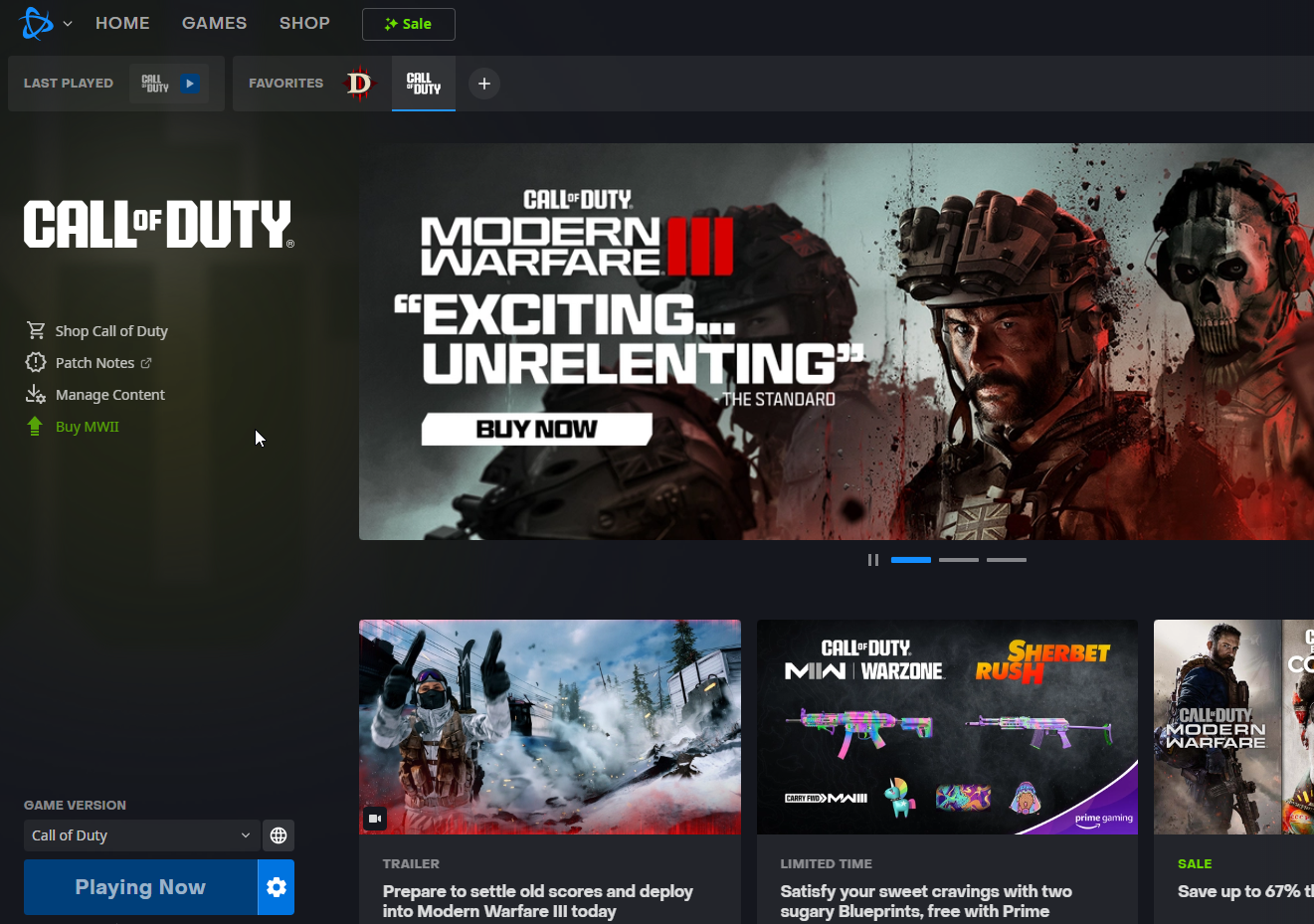Viewport: 1314px width, 924px height.
Task: Click the green Sale button
Action: click(x=409, y=24)
